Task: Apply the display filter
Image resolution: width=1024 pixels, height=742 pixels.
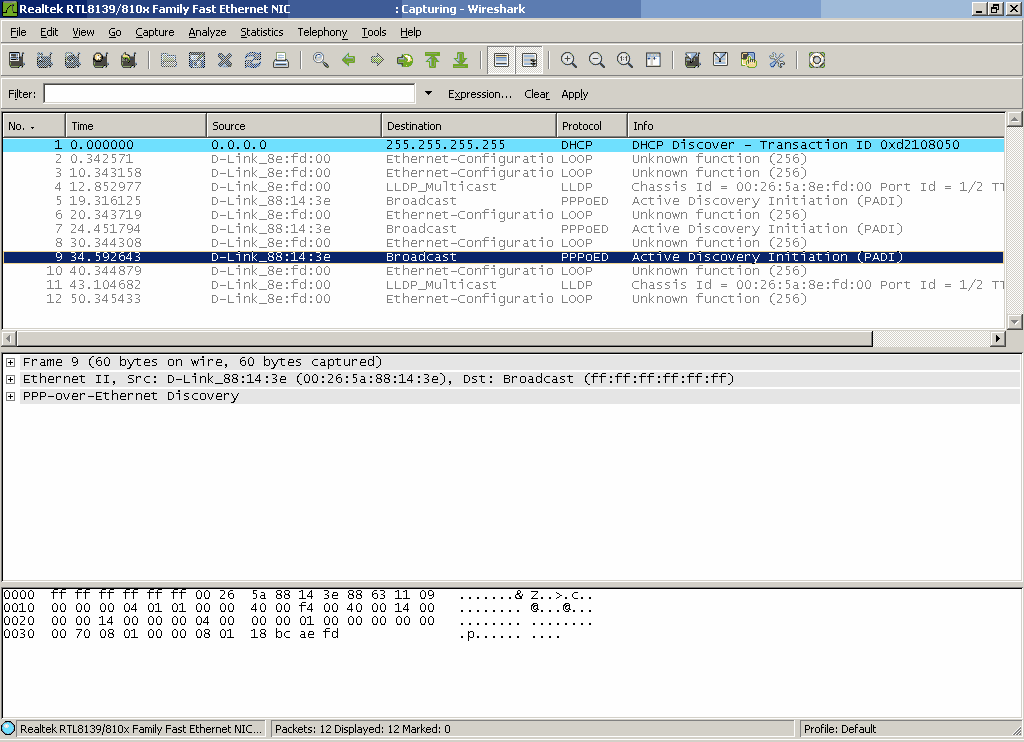Action: 575,94
